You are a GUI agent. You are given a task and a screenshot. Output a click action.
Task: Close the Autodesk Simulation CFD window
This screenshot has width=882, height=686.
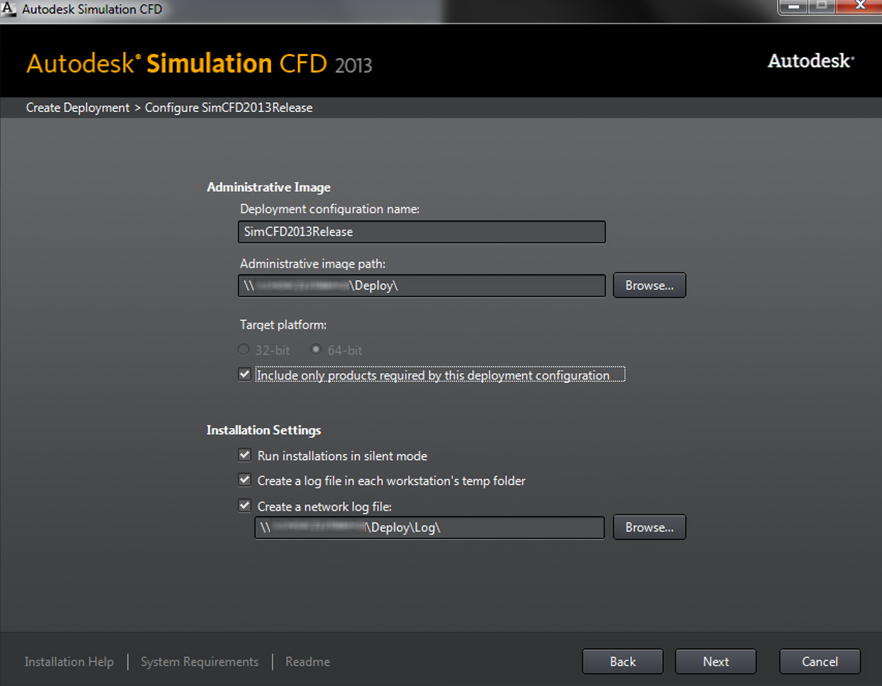856,8
